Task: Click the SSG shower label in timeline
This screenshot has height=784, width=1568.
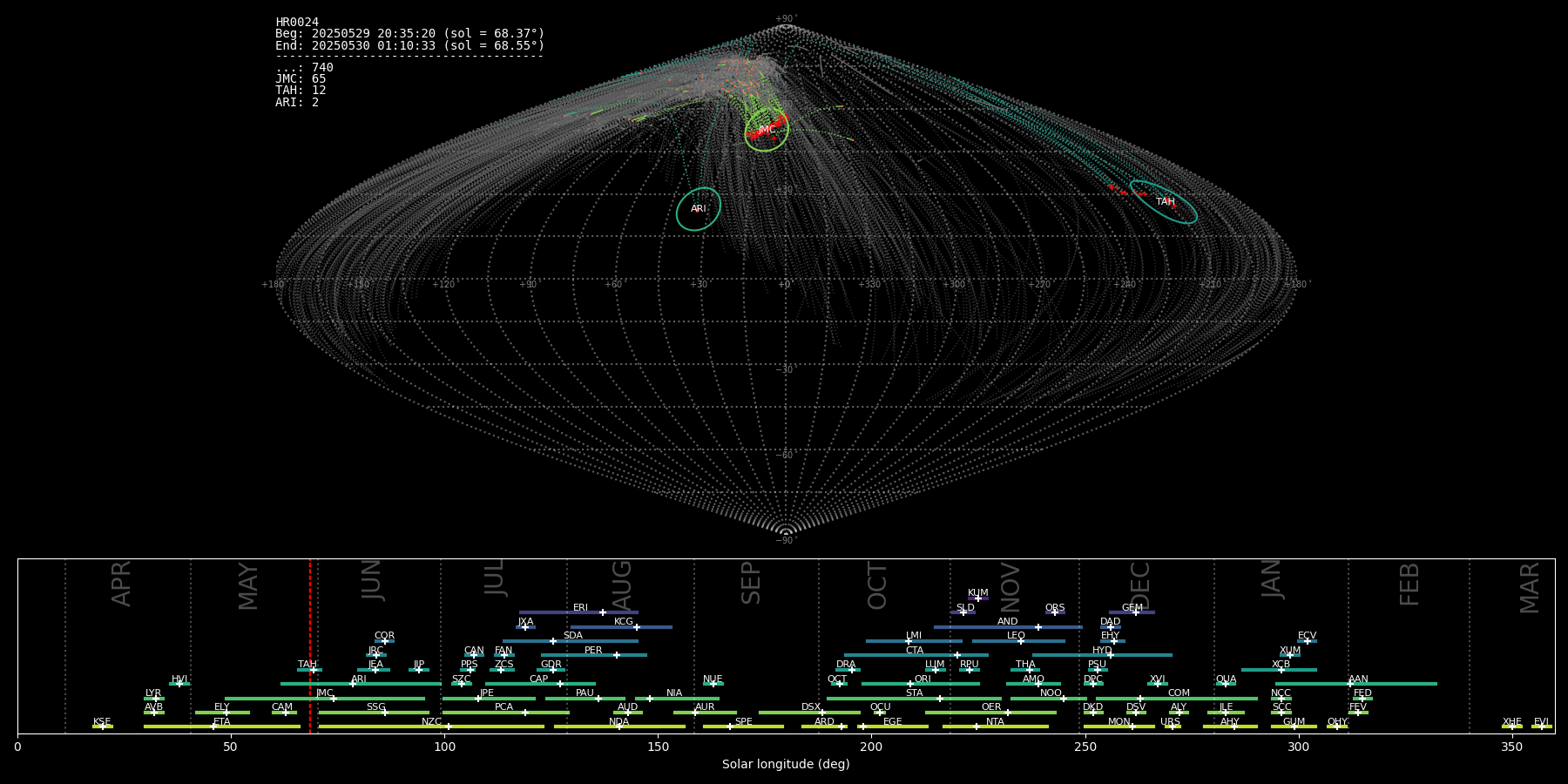Action: 375,707
